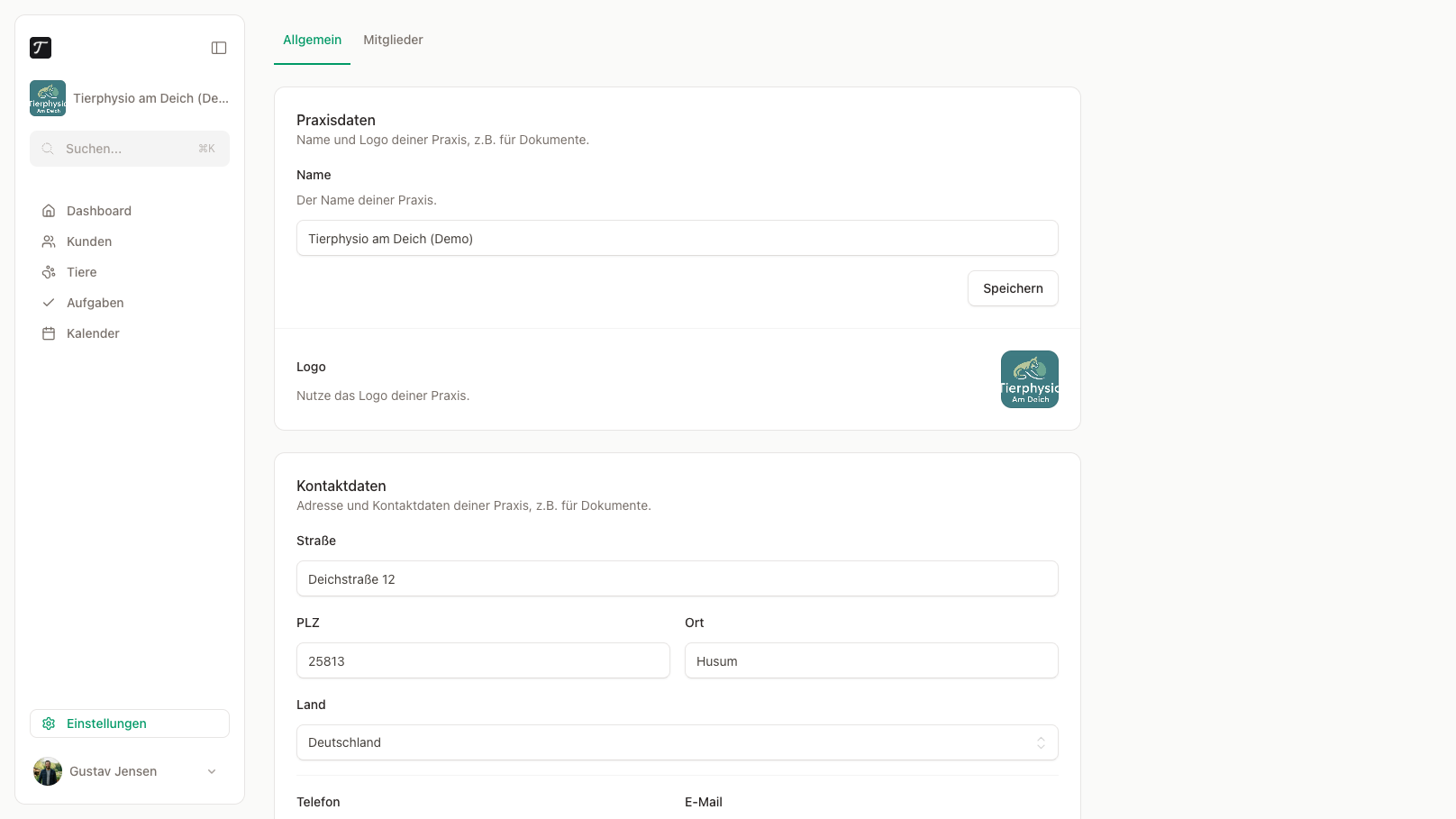Edit the Straße field Deichstraße 12

(x=678, y=578)
